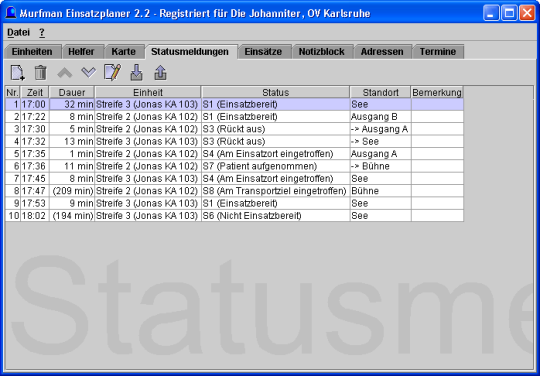Open the ? help menu
Image resolution: width=540 pixels, height=376 pixels.
click(x=42, y=32)
